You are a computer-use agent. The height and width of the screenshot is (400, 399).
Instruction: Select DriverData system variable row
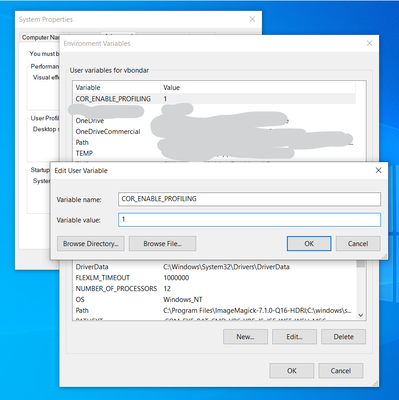coord(214,267)
